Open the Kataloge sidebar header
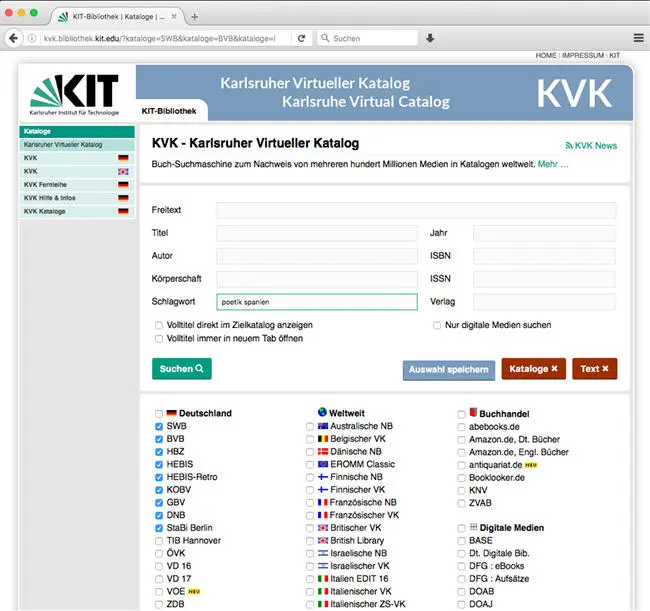 coord(77,131)
